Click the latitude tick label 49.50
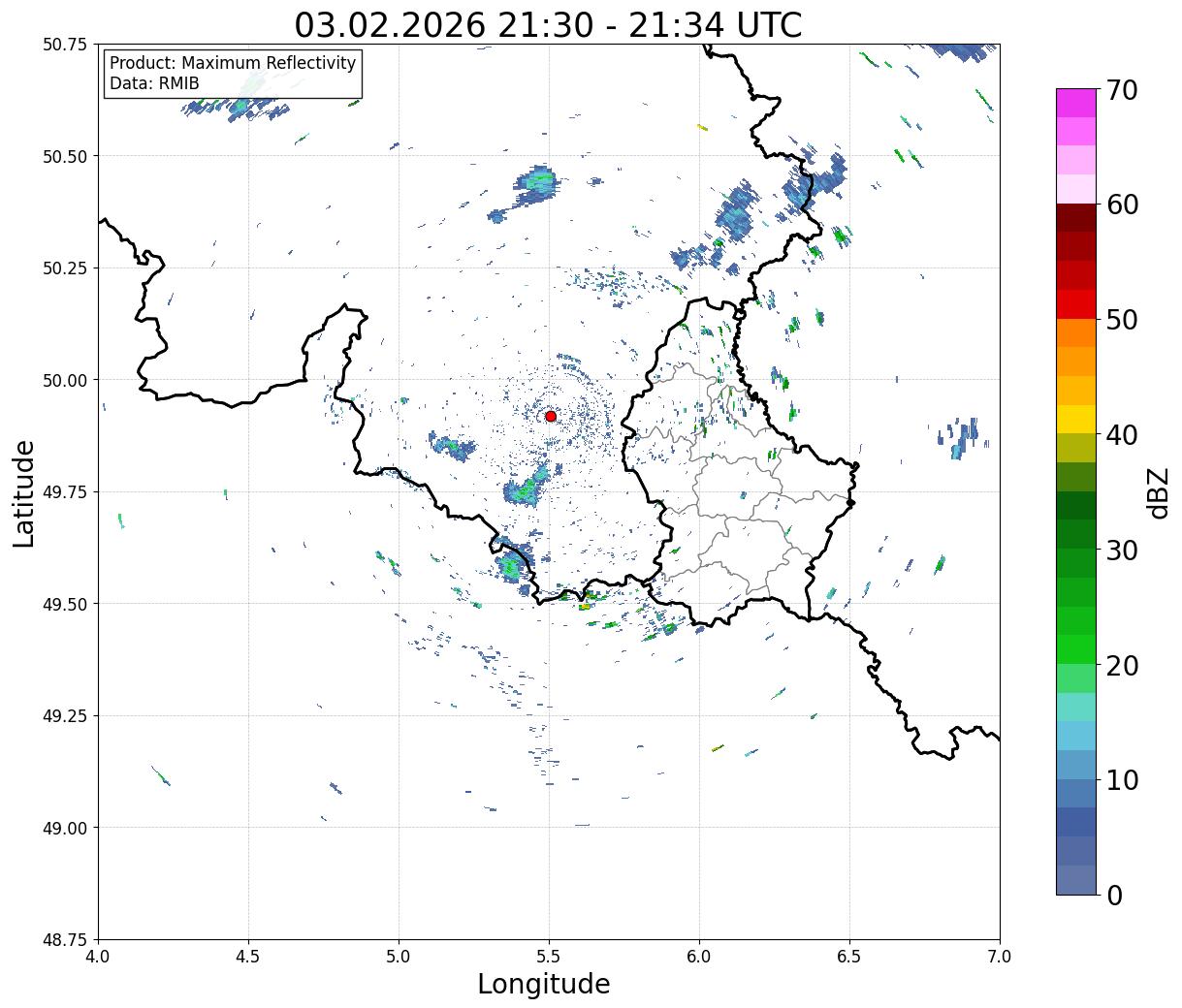Screen dimensions: 1182x1008 [x=65, y=604]
